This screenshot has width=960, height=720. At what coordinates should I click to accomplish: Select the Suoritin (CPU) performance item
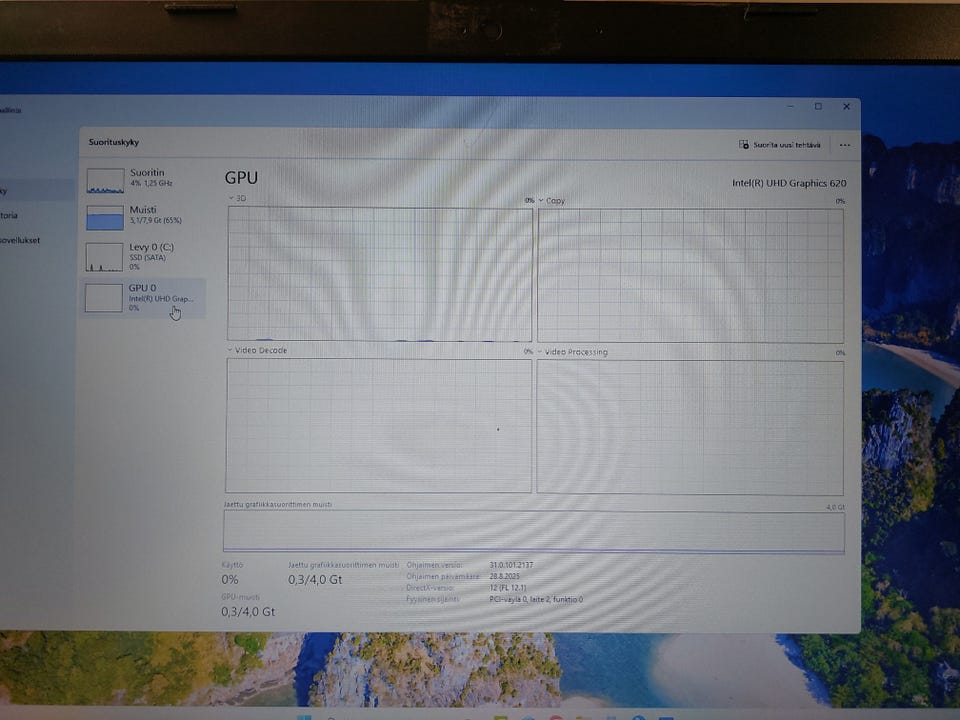[x=143, y=180]
